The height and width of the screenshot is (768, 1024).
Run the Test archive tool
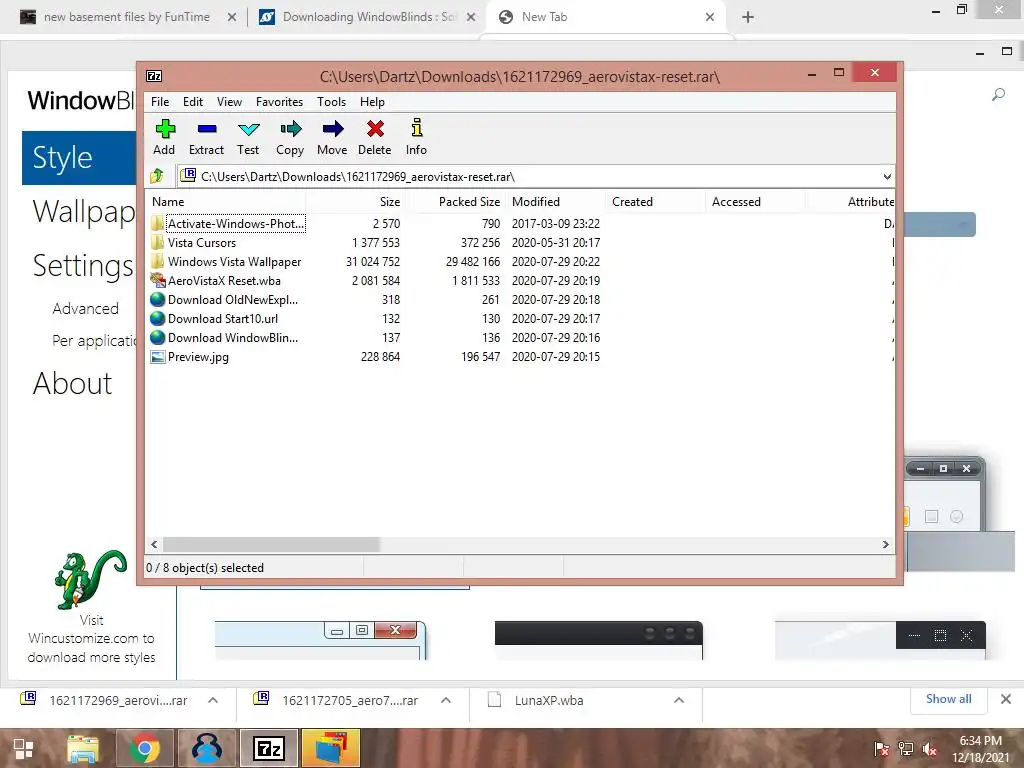248,129
